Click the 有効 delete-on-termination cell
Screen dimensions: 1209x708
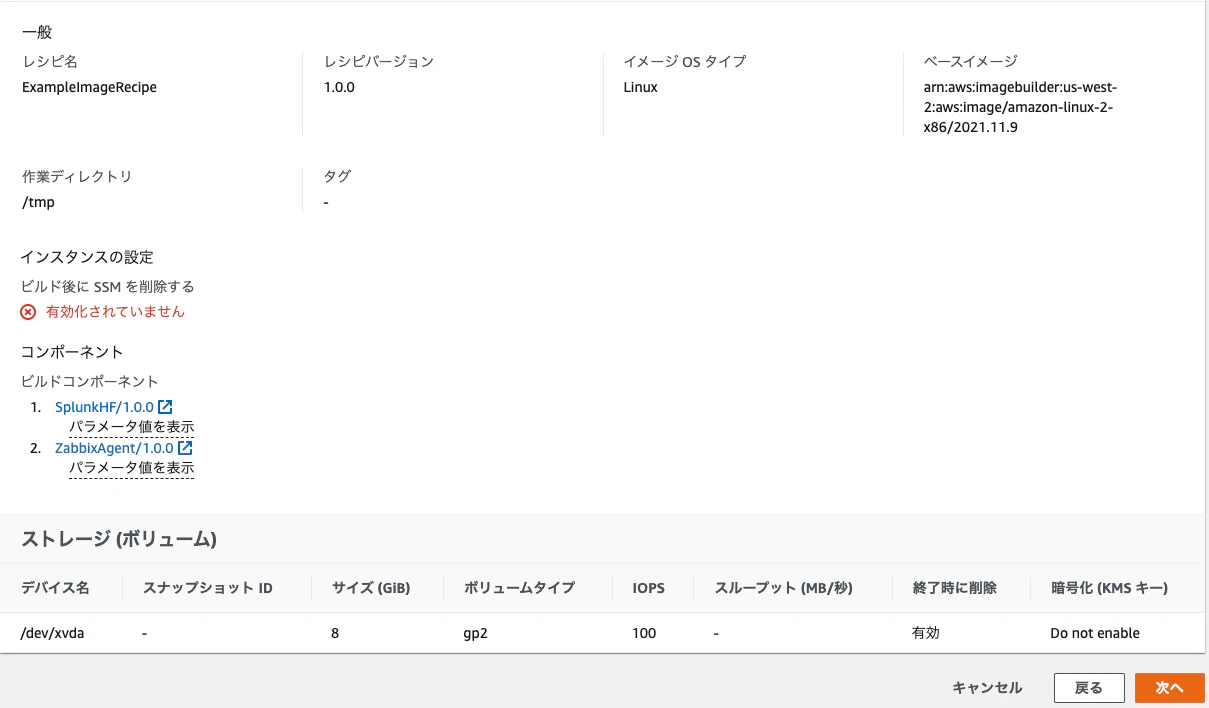(925, 633)
